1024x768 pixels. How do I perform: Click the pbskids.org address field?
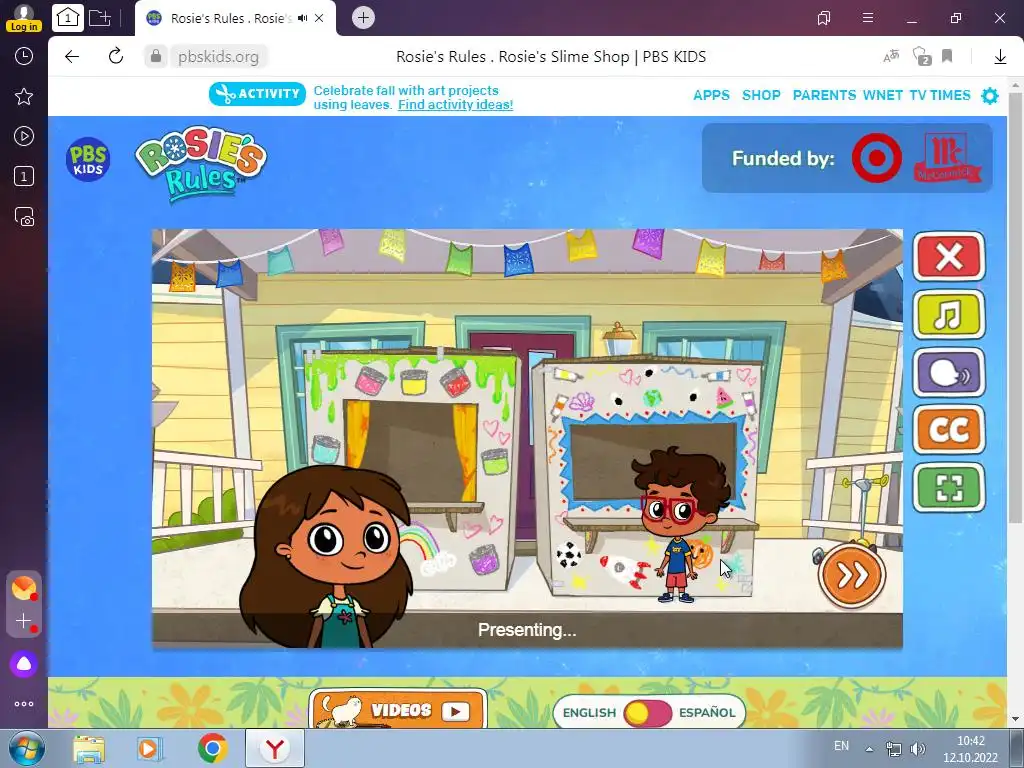218,57
